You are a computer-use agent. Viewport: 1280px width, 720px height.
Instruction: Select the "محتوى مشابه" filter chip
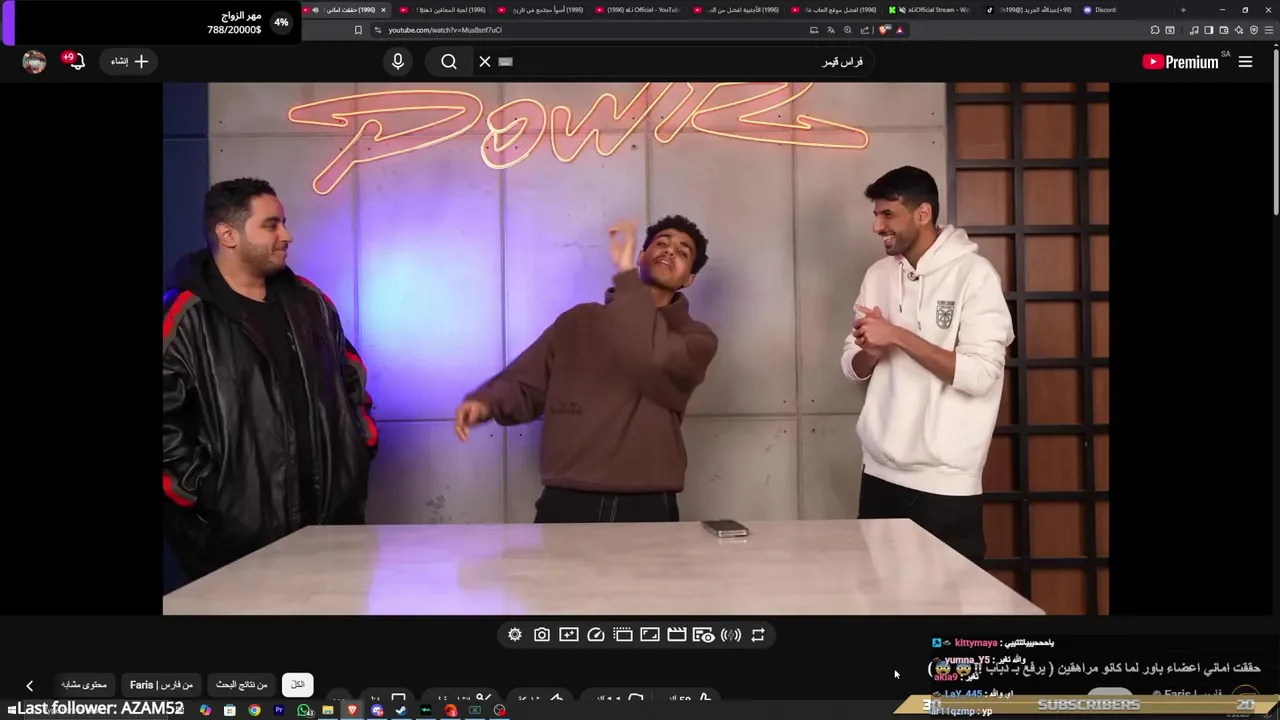[x=84, y=685]
